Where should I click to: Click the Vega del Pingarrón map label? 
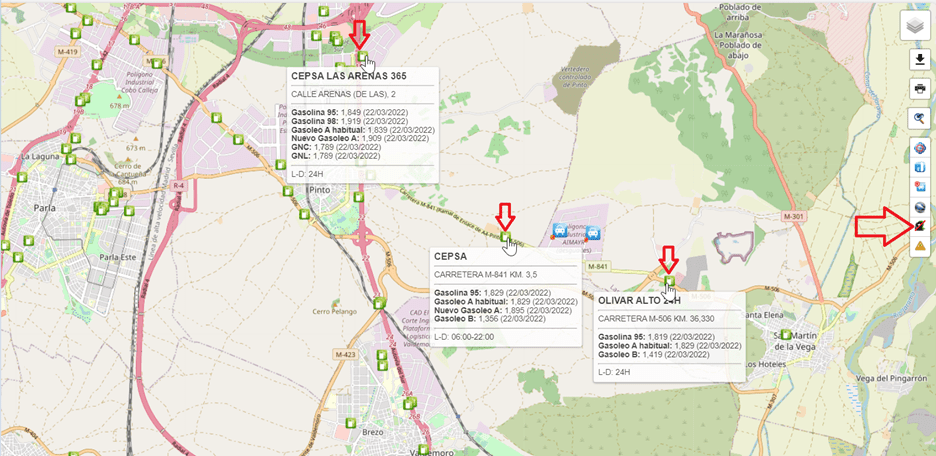pos(891,378)
